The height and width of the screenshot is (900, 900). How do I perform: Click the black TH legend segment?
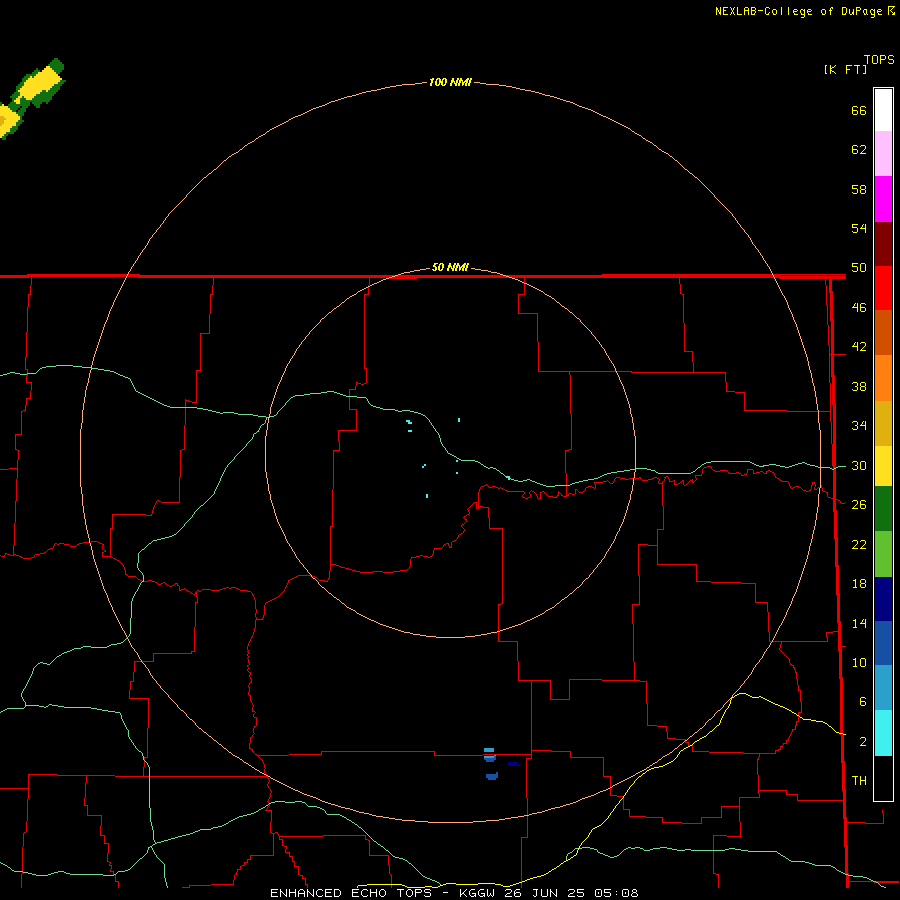pos(883,778)
